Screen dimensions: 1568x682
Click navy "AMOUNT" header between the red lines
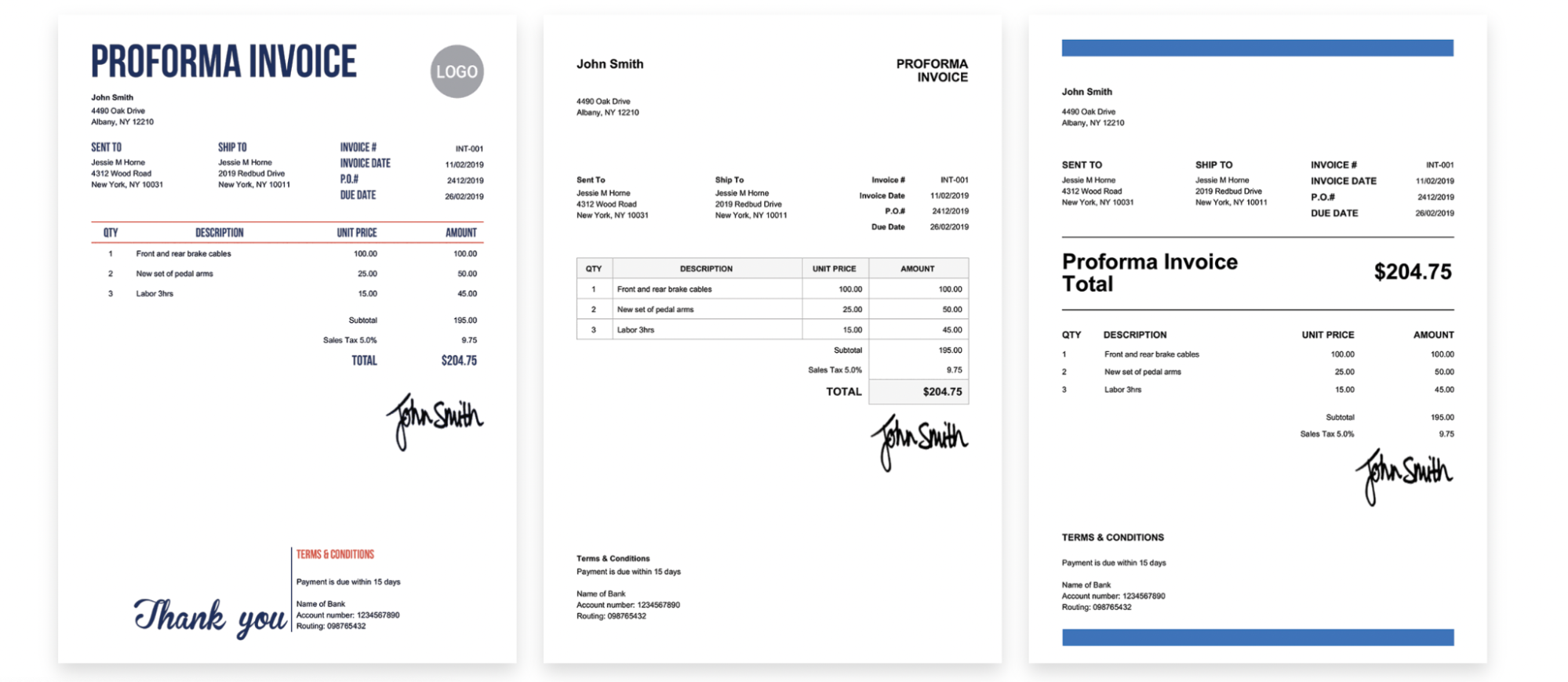tap(461, 233)
